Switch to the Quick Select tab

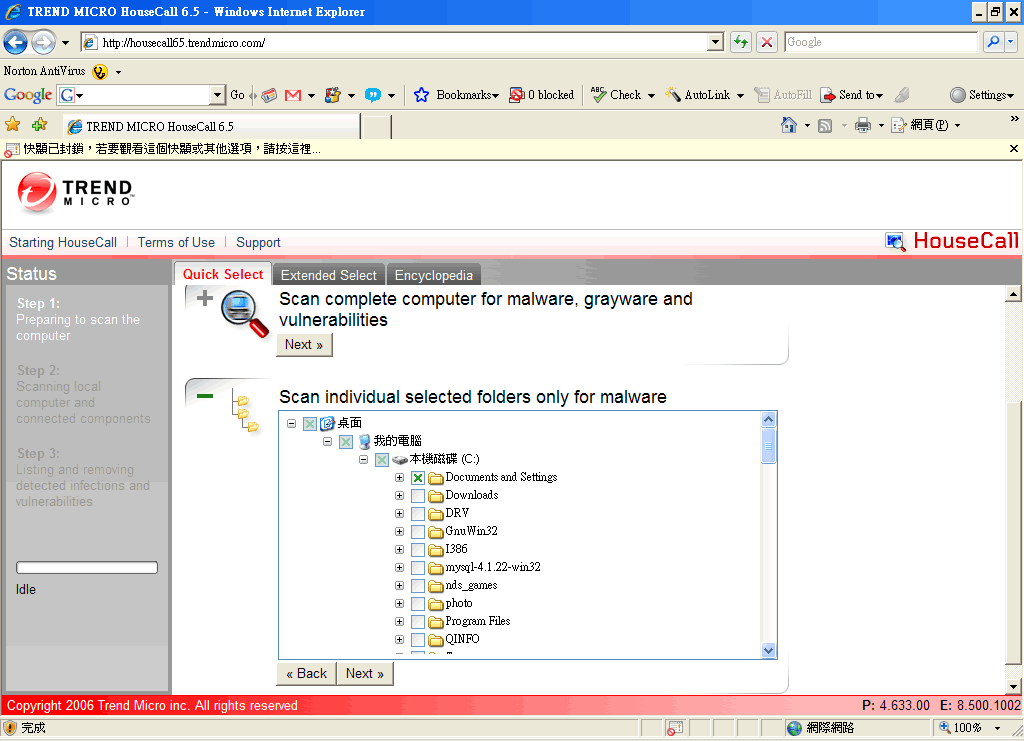[223, 275]
